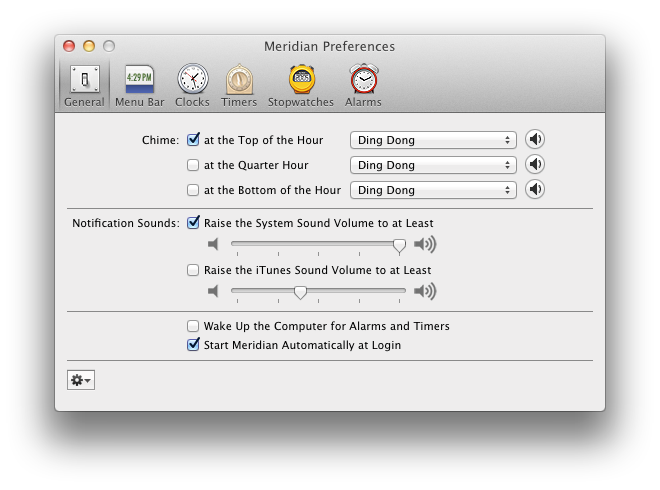Open the Clocks preferences pane
Viewport: 660px width, 490px height.
click(x=192, y=85)
